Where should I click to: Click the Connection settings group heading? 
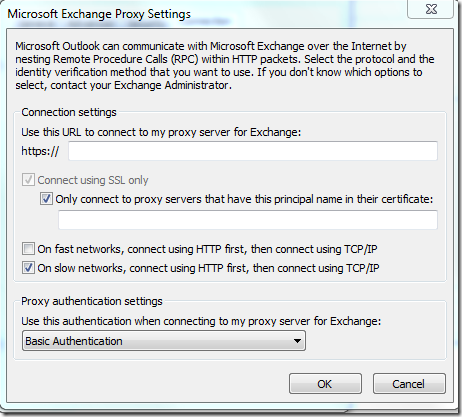coord(69,112)
